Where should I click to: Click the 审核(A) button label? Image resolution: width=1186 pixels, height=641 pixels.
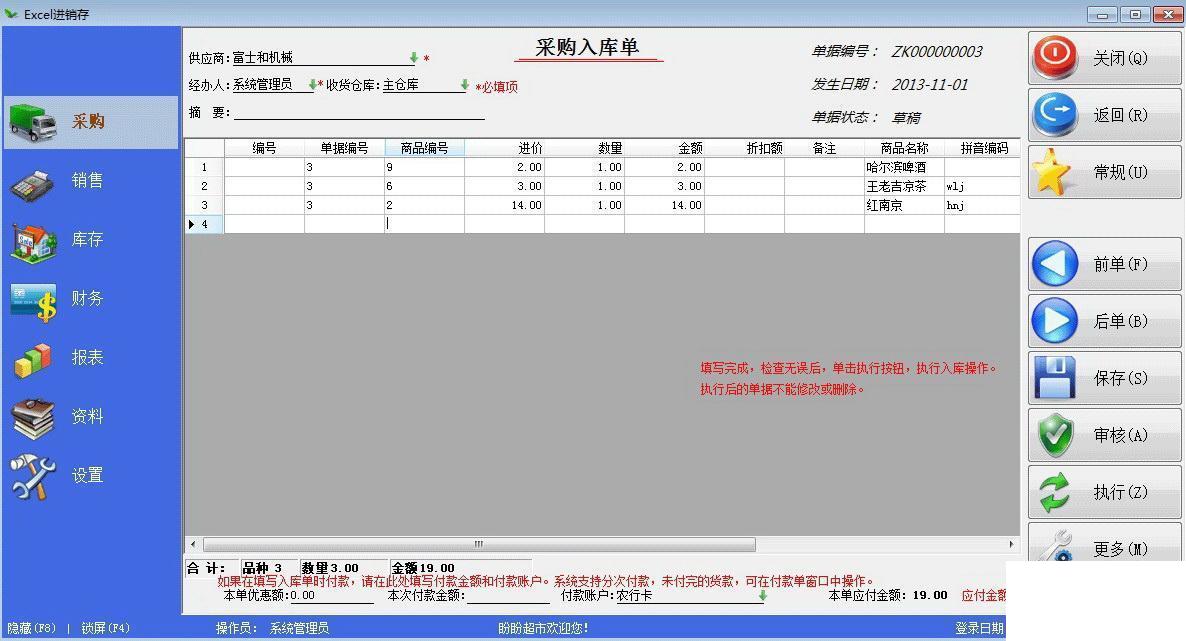1121,435
